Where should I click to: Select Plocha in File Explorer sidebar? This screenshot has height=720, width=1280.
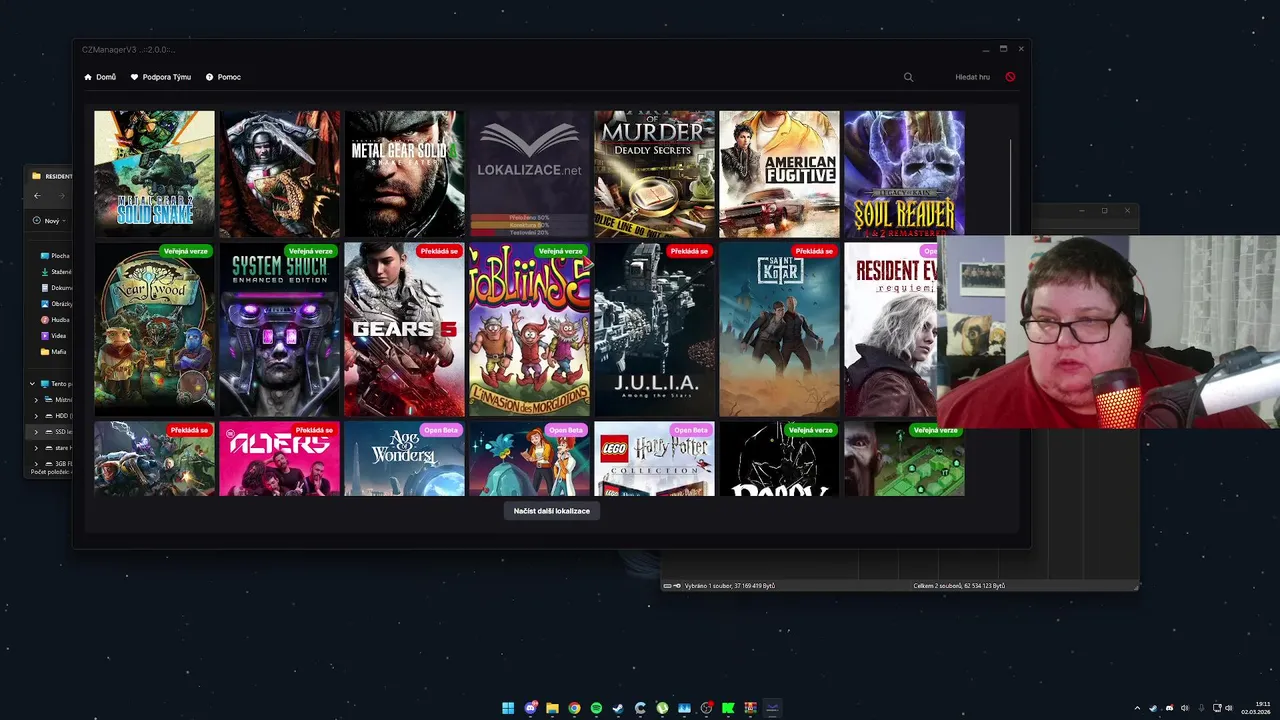point(55,256)
